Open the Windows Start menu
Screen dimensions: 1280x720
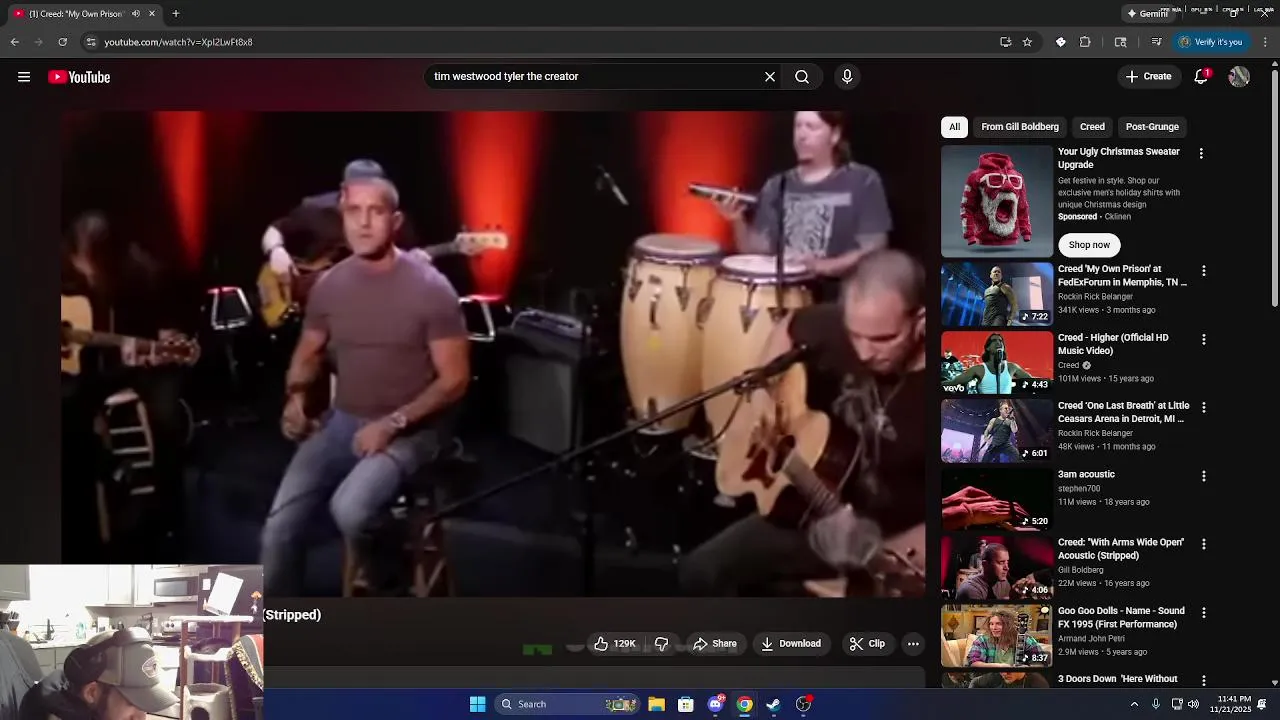coord(478,705)
